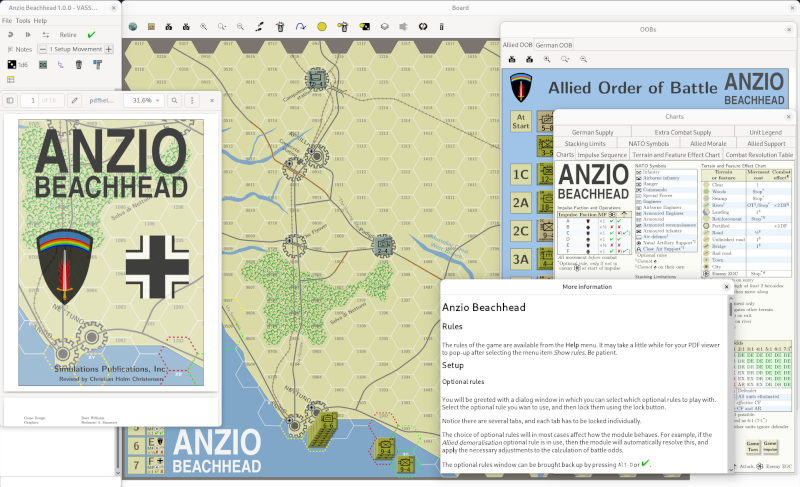Click the 'At Start' box on Allied OOB
This screenshot has height=487, width=800.
521,121
